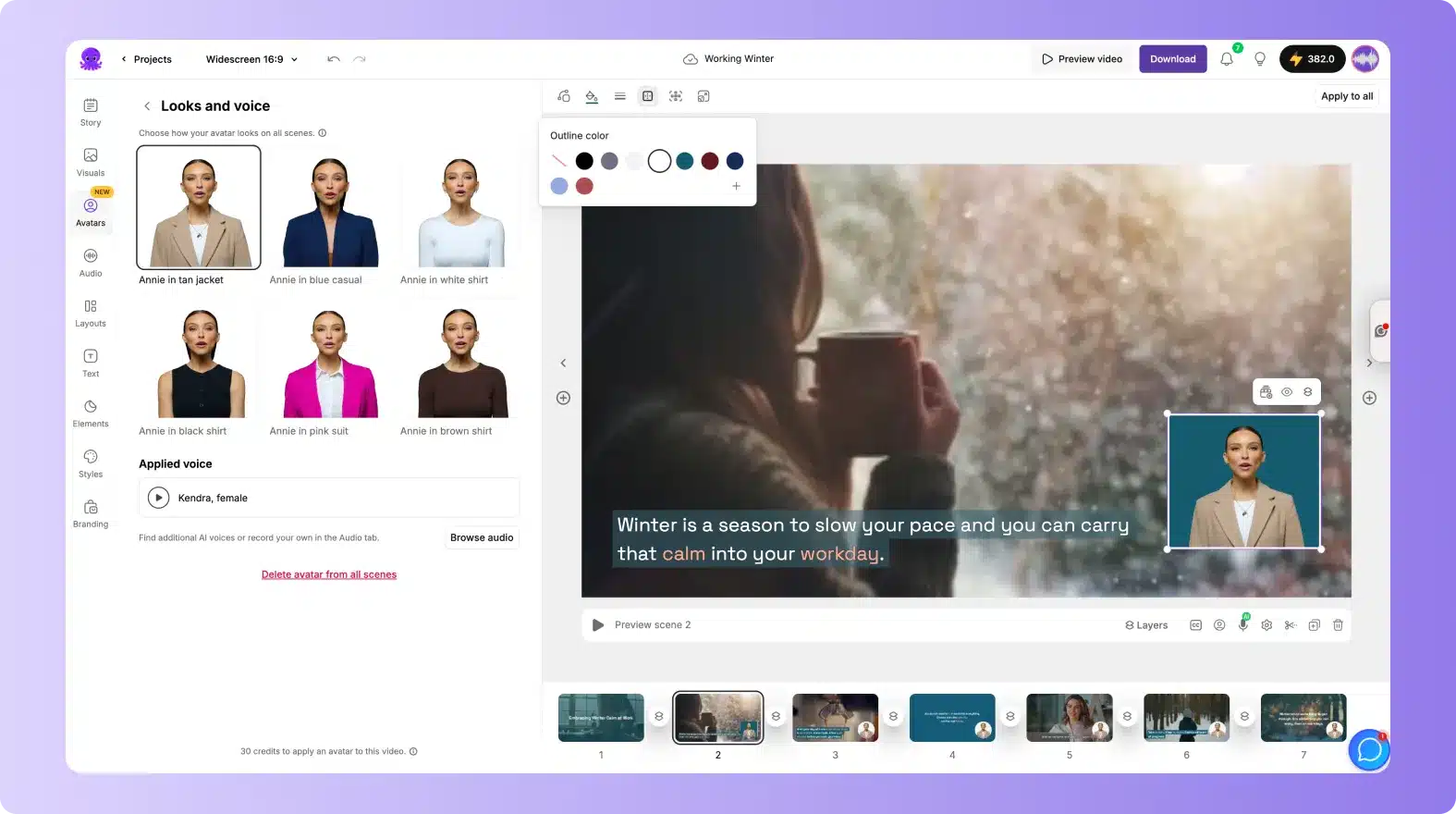
Task: Click Browse audio button
Action: pyautogui.click(x=482, y=537)
